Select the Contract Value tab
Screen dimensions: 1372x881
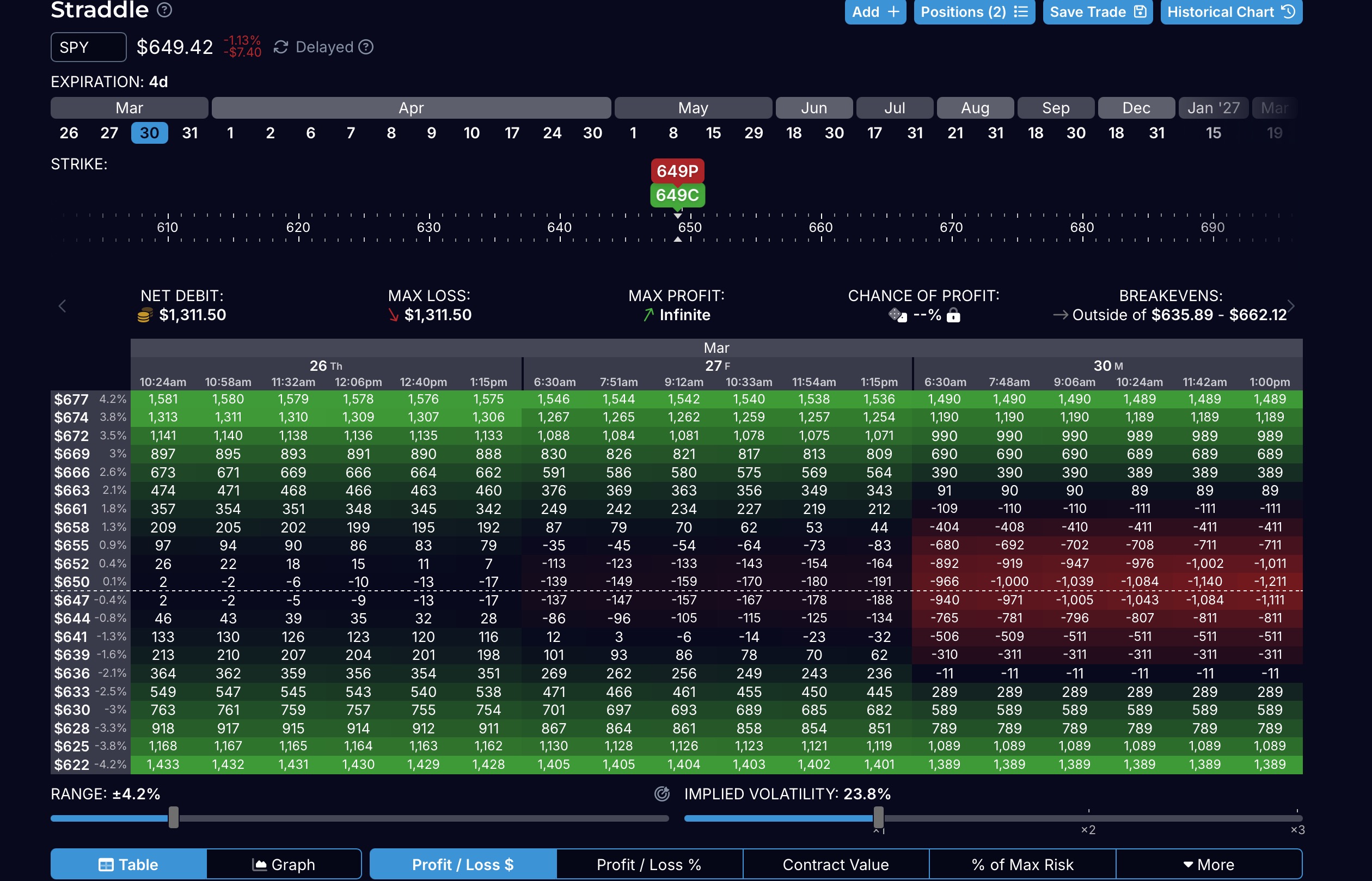tap(836, 865)
